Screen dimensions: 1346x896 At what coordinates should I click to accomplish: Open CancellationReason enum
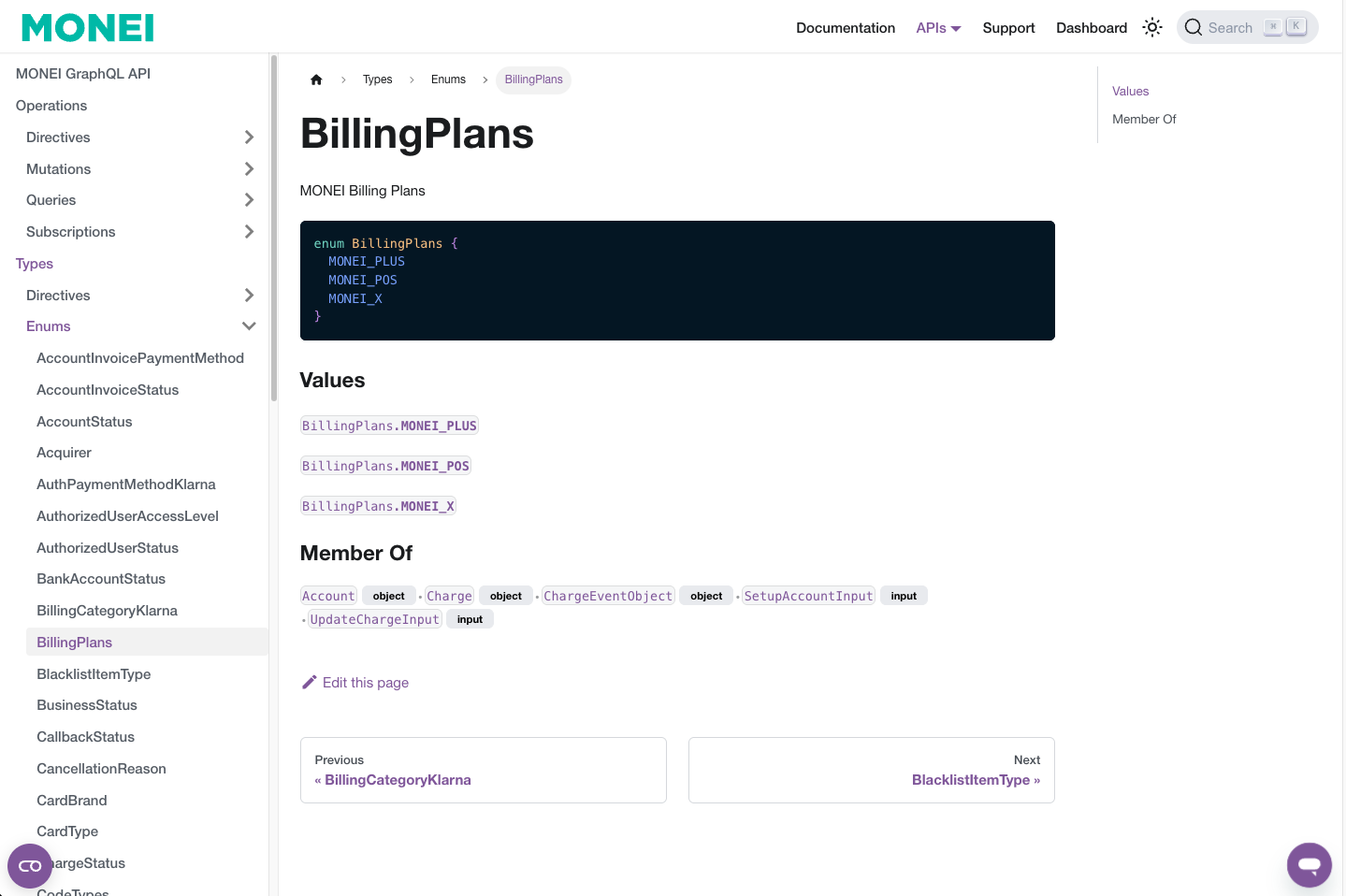[x=101, y=769]
